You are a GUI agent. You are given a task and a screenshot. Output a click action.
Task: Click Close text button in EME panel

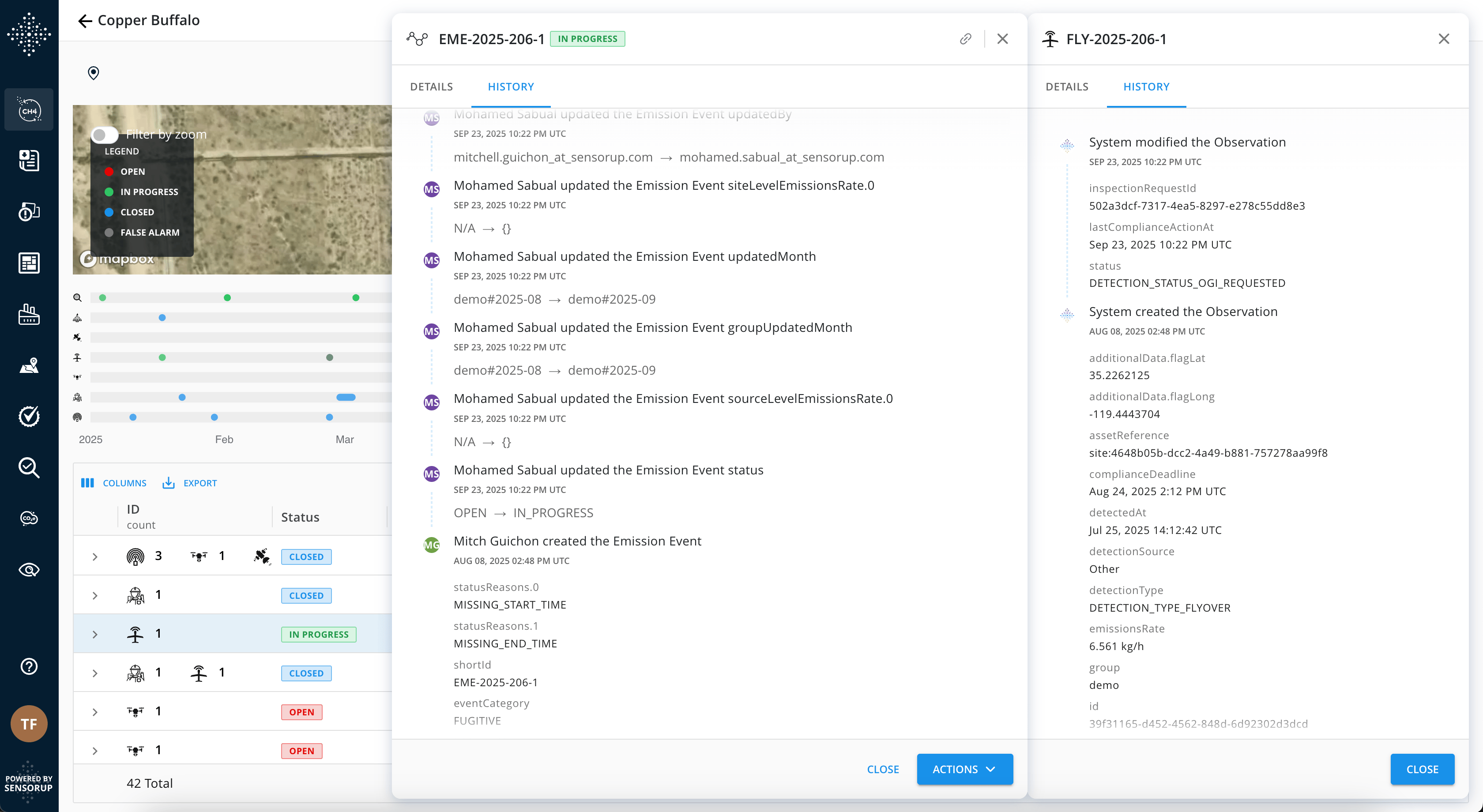point(883,770)
